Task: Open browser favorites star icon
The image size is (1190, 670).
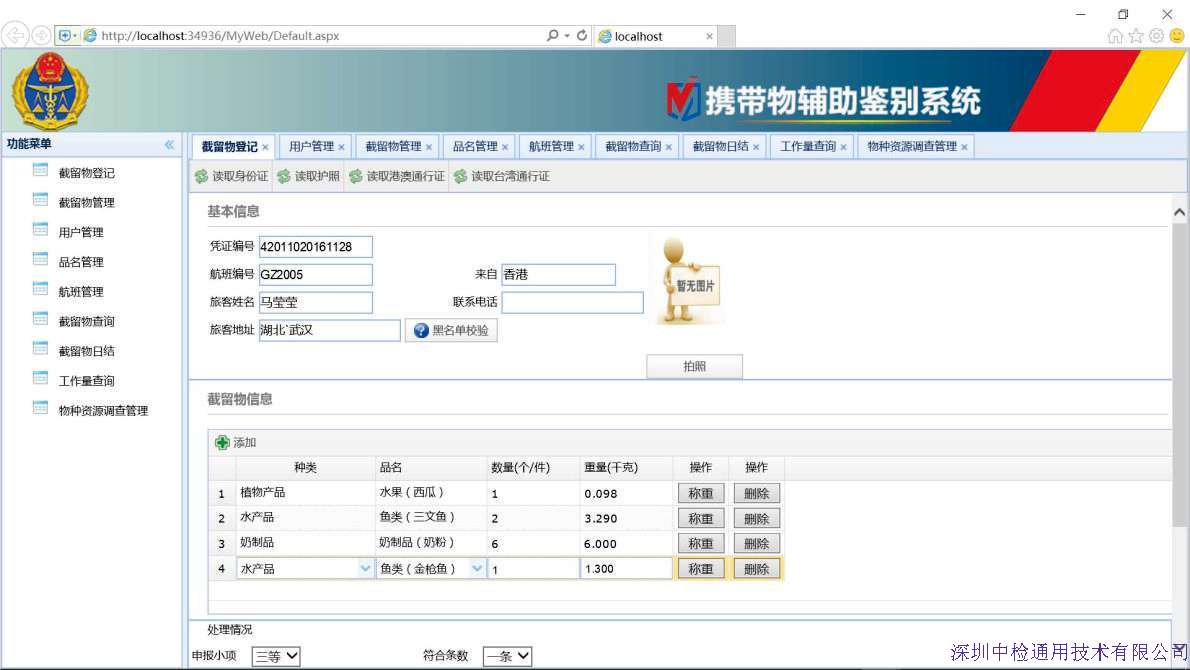Action: [x=1135, y=36]
